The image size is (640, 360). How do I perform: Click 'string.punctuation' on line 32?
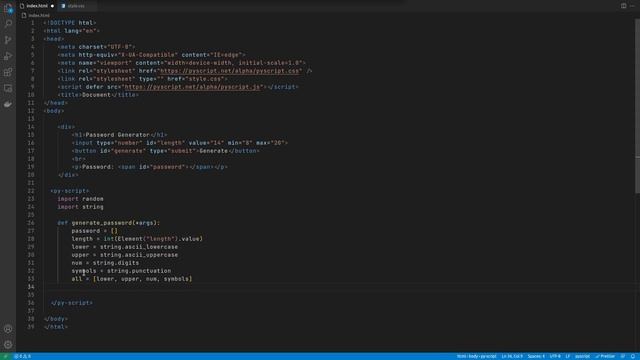pyautogui.click(x=139, y=271)
